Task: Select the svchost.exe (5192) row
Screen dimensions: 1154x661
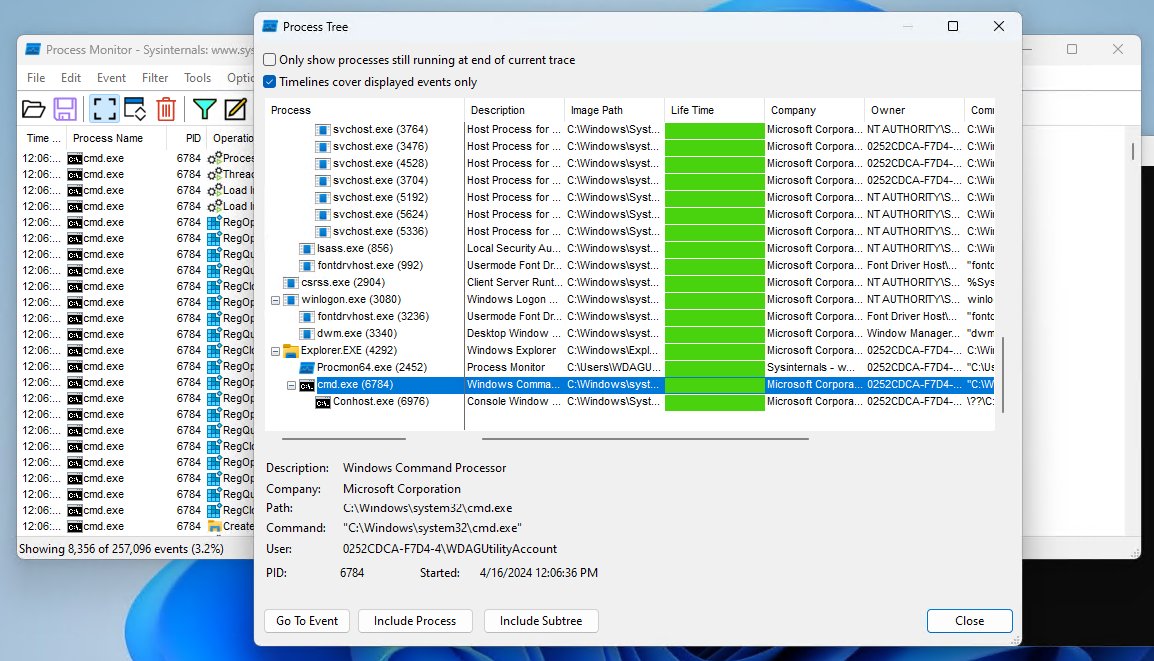Action: click(x=629, y=197)
